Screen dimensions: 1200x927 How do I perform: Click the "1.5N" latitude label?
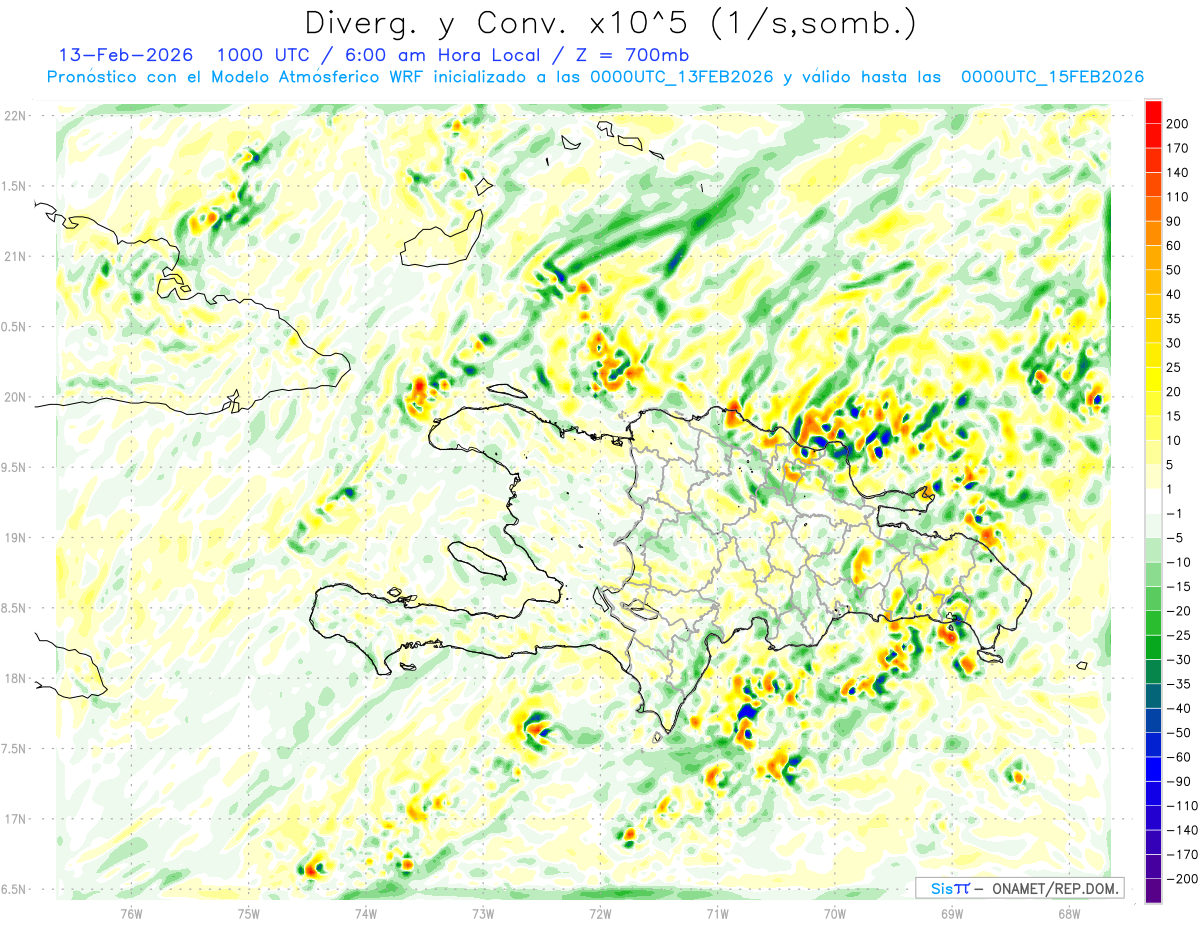(x=15, y=186)
